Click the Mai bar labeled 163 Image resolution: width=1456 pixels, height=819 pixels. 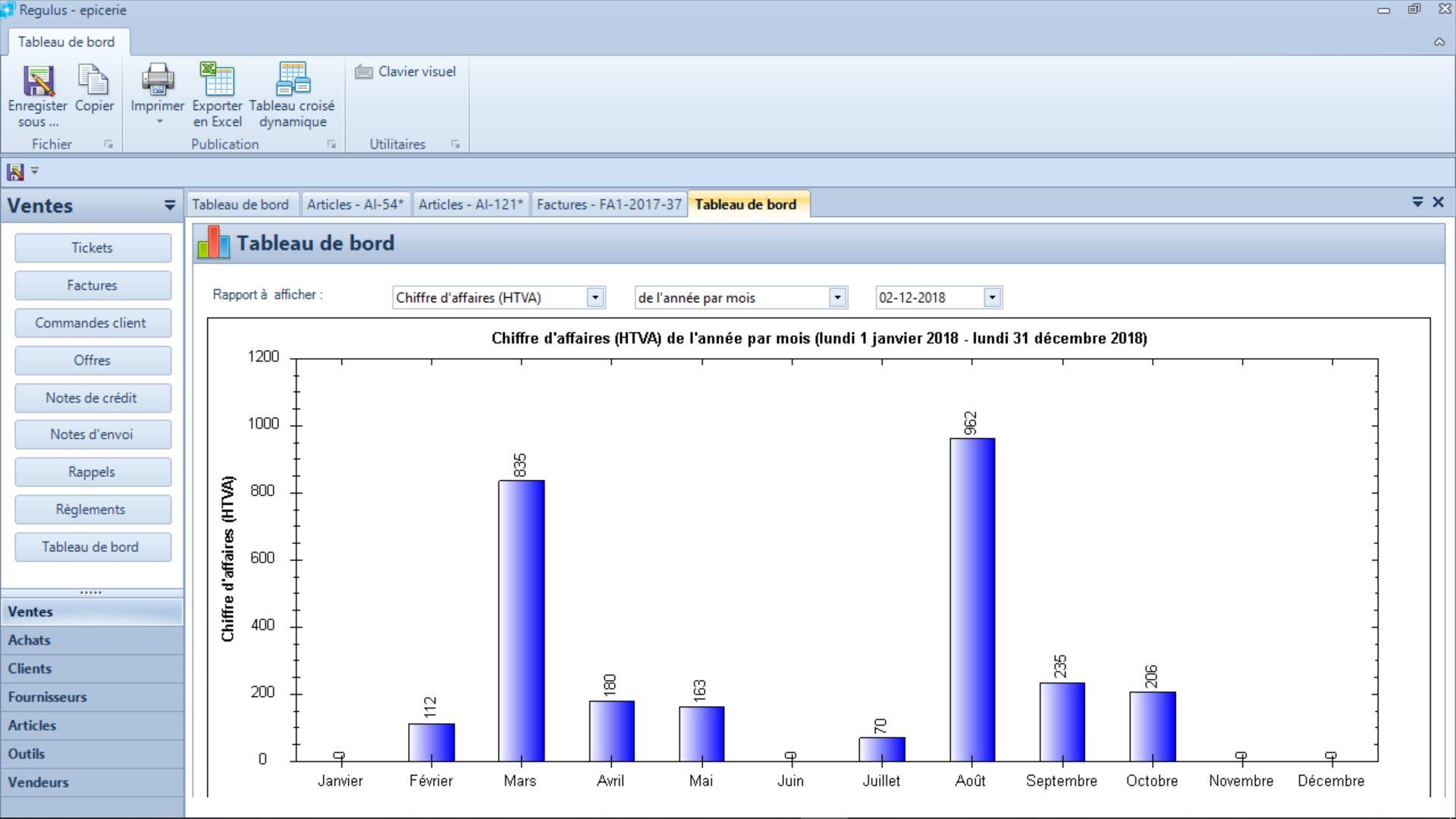point(701,734)
